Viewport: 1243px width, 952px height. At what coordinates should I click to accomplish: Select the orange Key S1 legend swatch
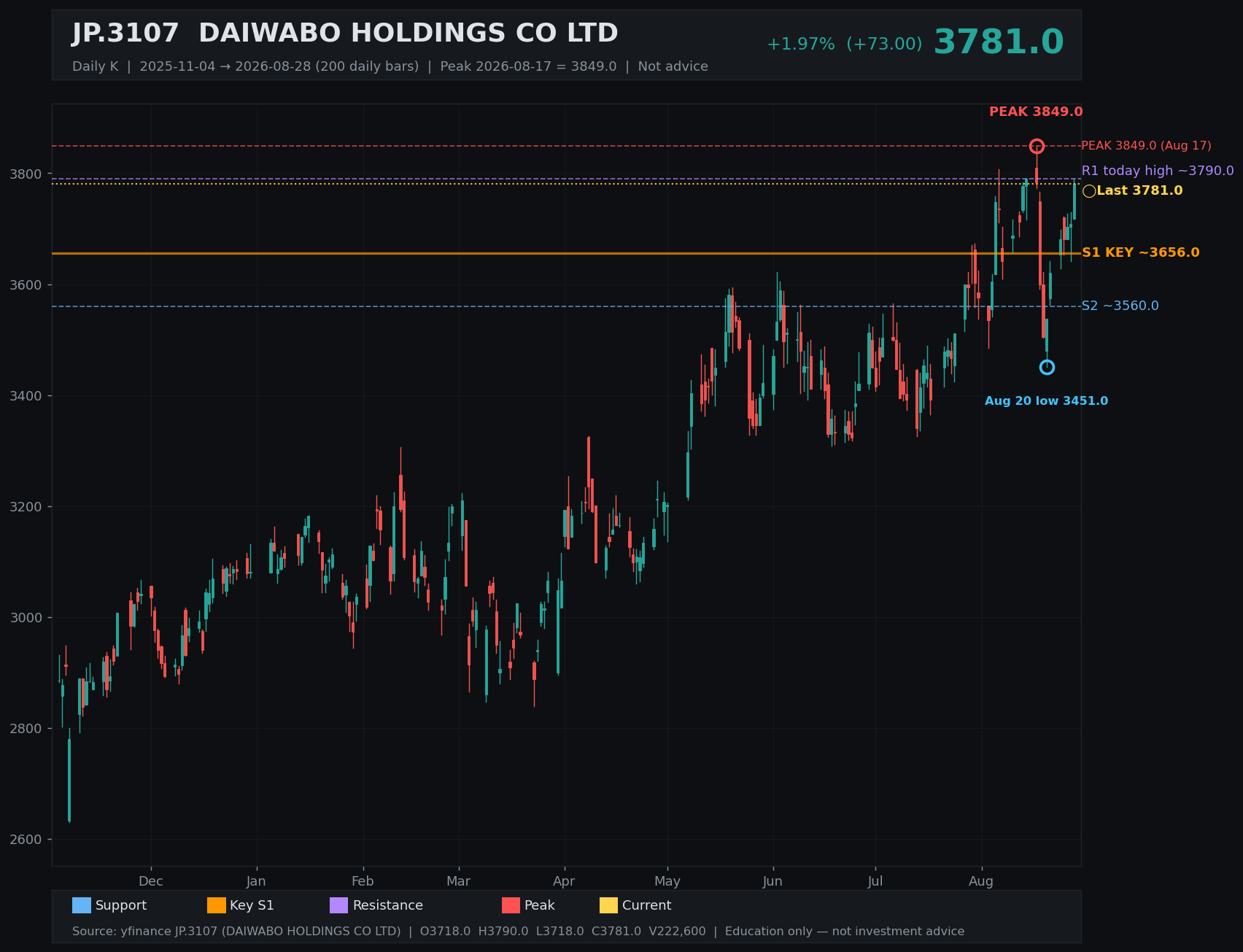tap(217, 905)
